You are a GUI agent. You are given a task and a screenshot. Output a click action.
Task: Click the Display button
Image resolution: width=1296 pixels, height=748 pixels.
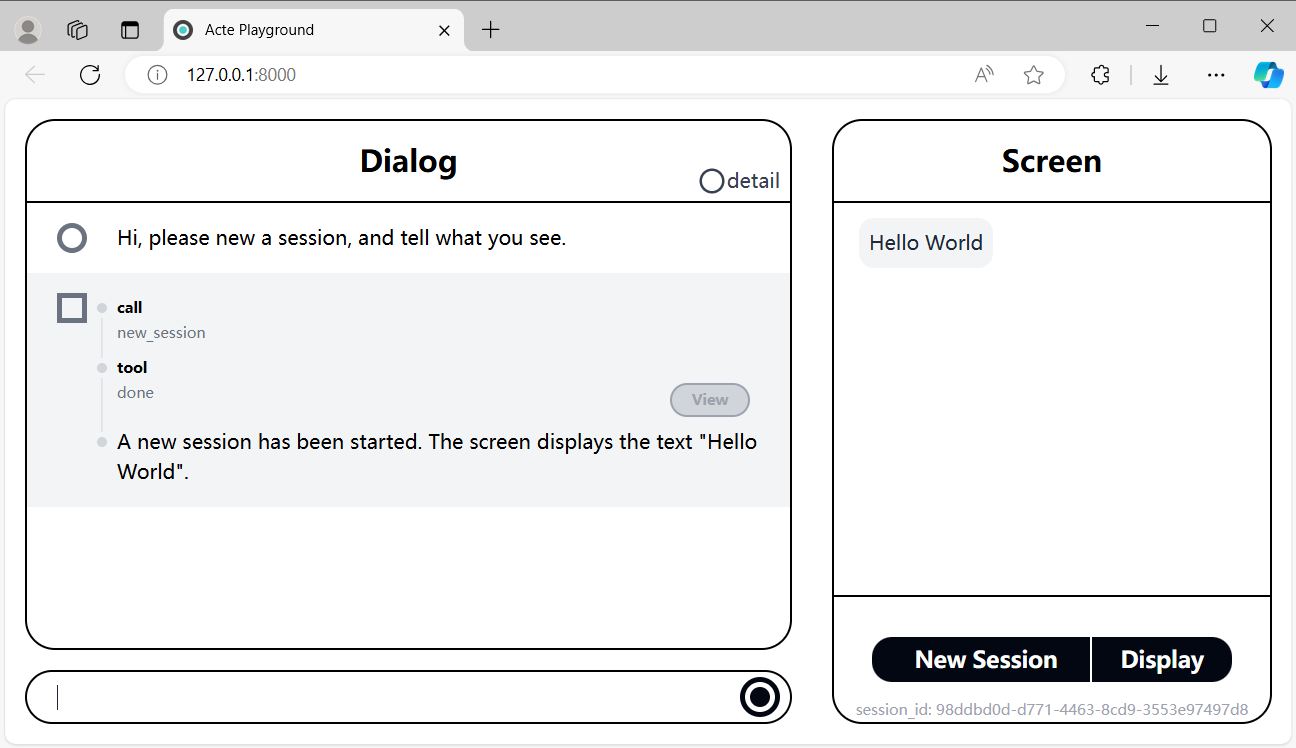1162,659
